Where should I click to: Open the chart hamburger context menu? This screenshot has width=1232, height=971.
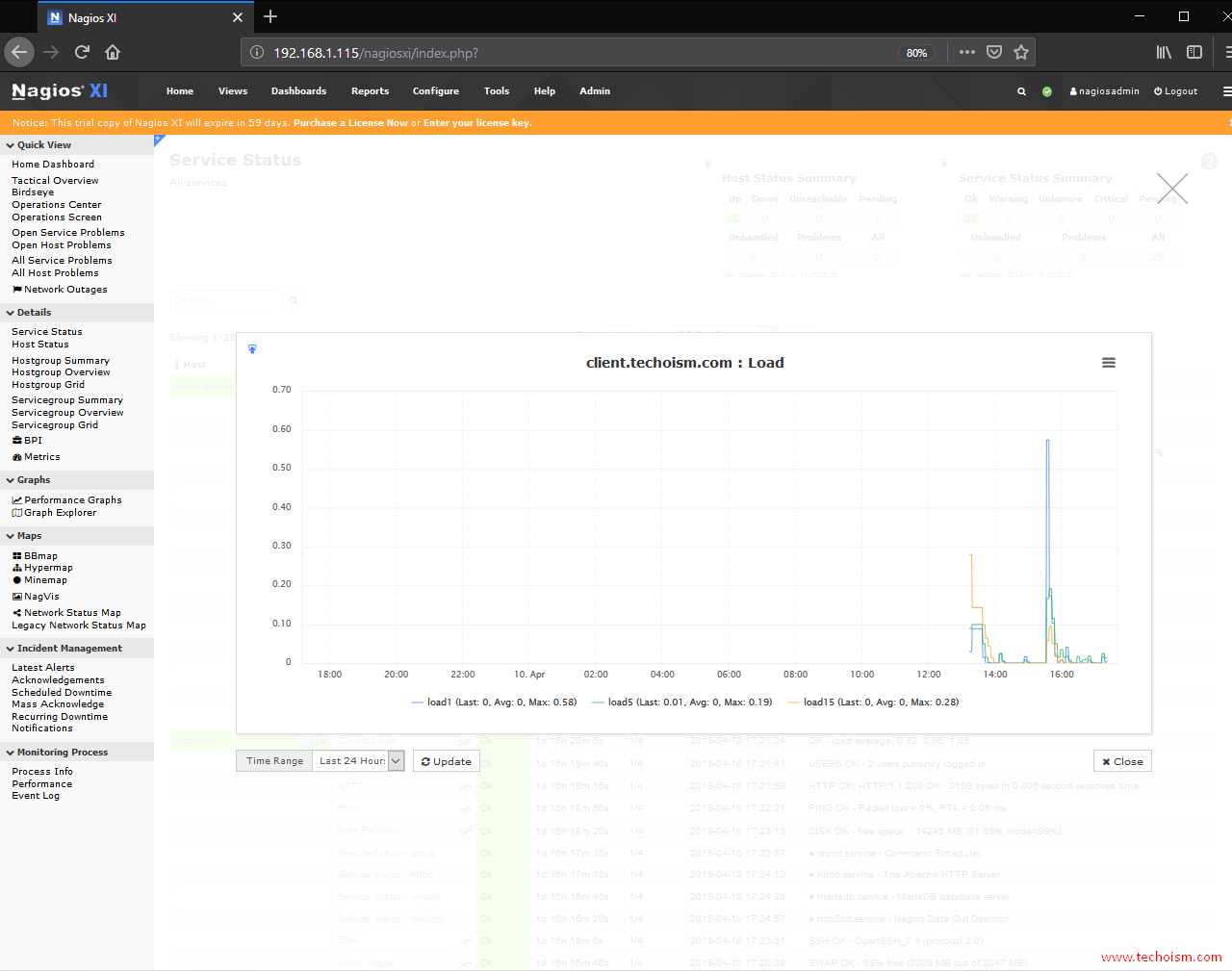click(x=1109, y=363)
